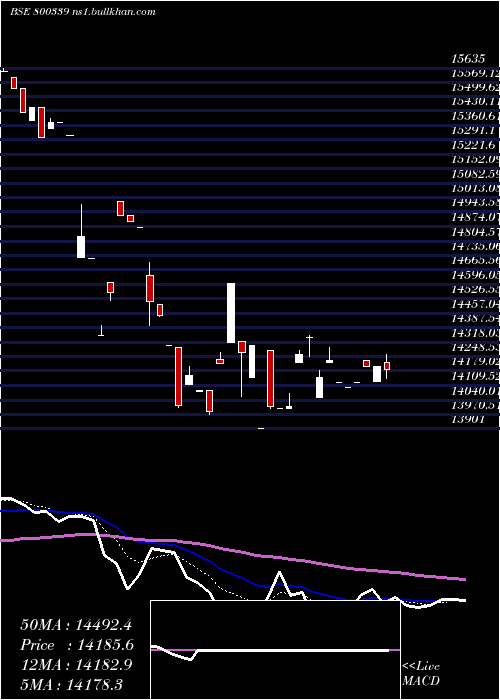The height and width of the screenshot is (700, 500).
Task: Click the '<<Live MACD' label
Action: (421, 674)
